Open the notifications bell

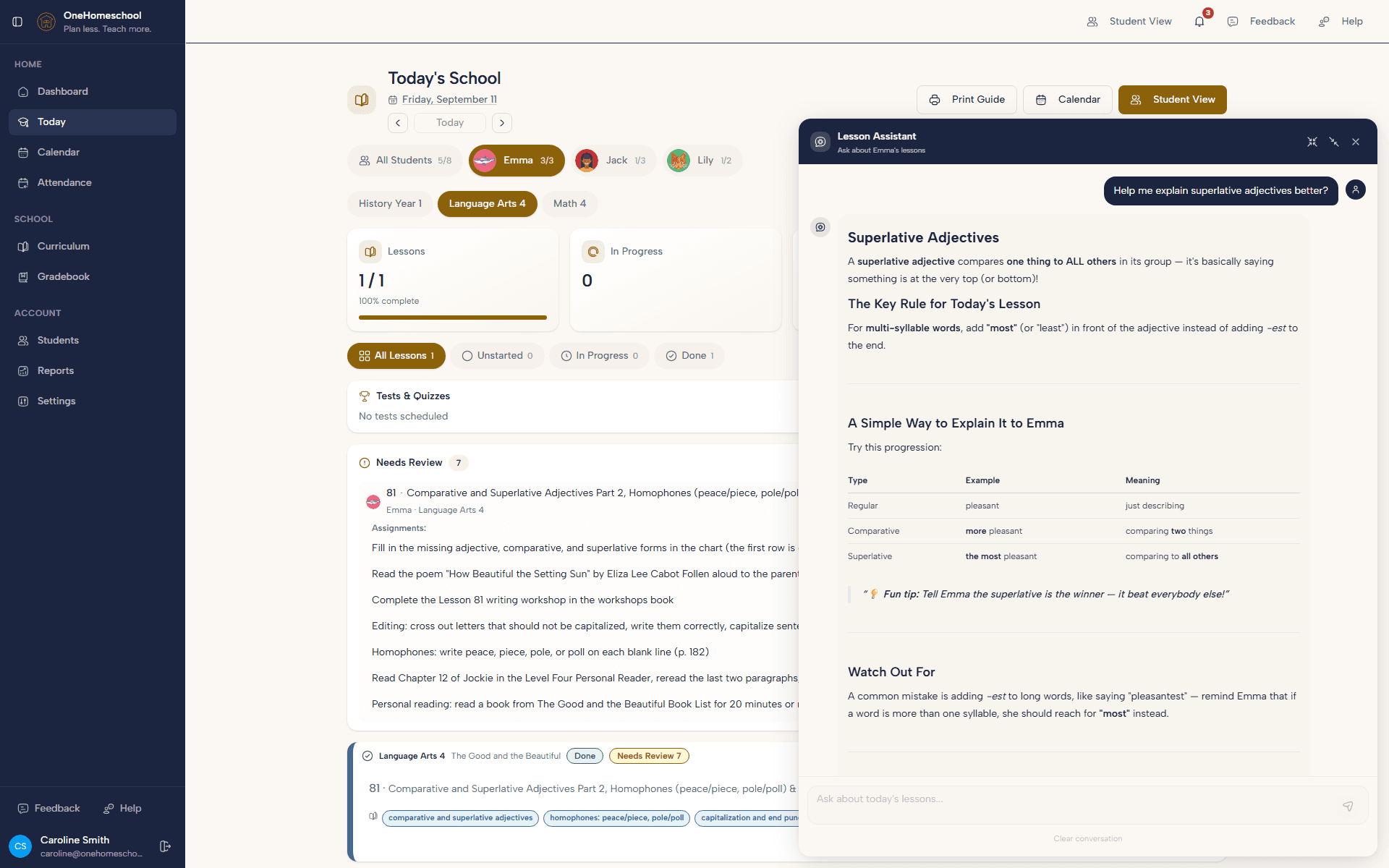point(1199,22)
